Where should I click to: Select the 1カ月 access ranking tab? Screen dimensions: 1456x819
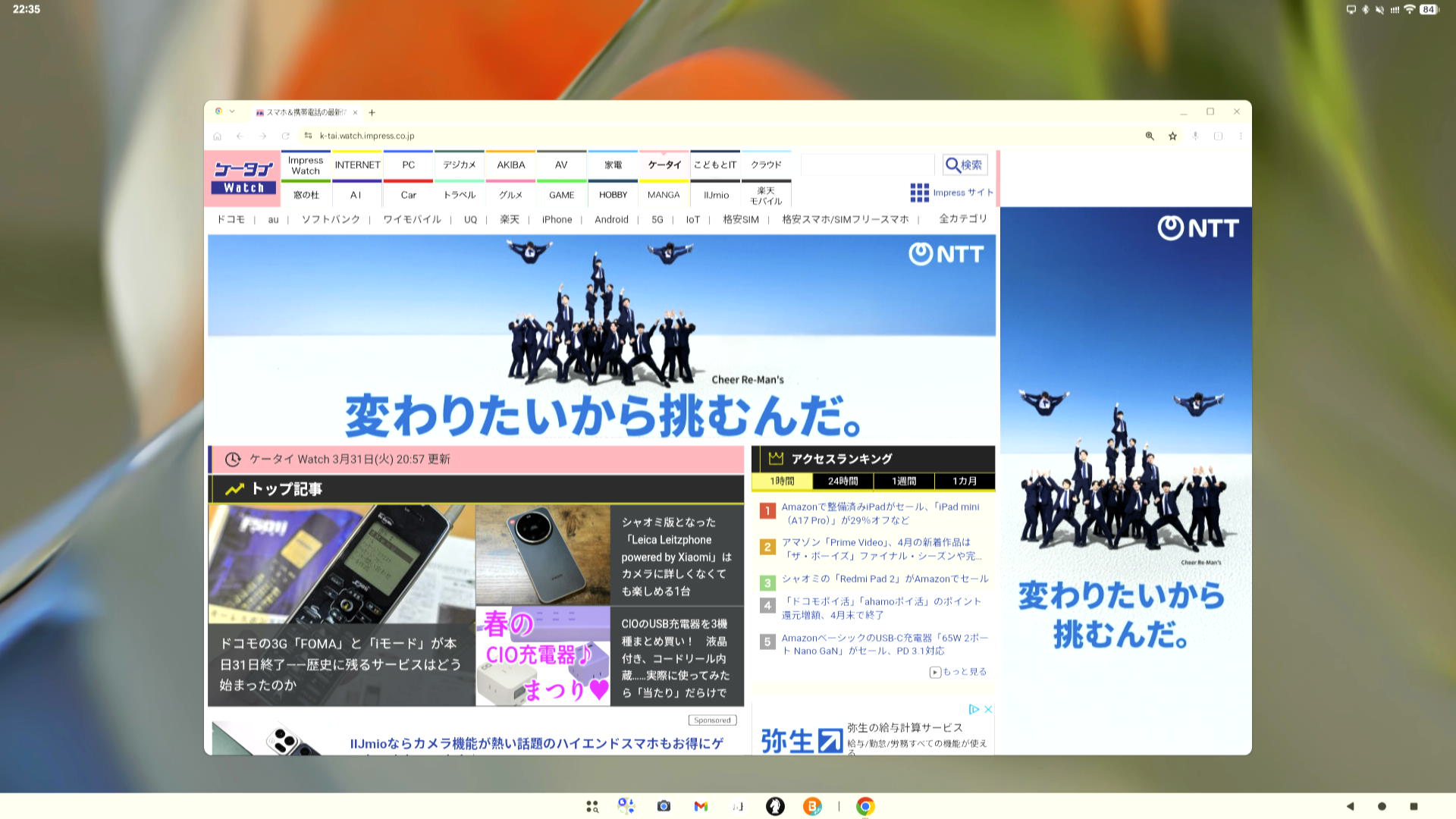[965, 481]
